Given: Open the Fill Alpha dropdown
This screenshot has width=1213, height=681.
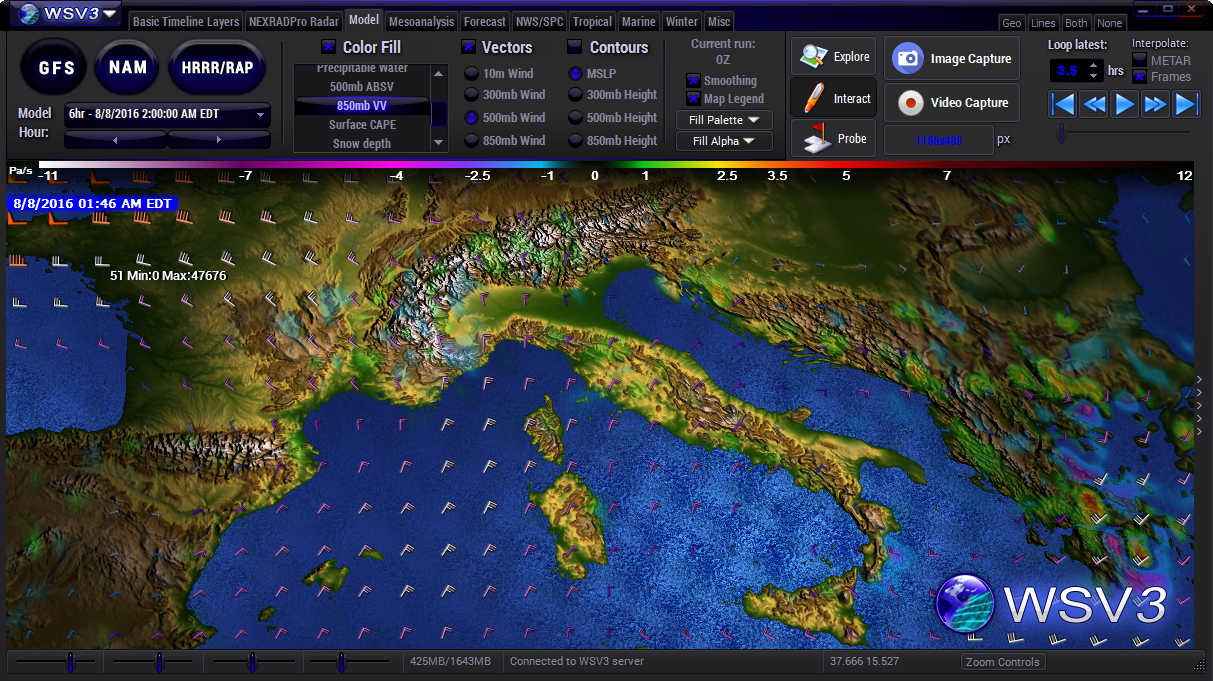Looking at the screenshot, I should tap(724, 141).
